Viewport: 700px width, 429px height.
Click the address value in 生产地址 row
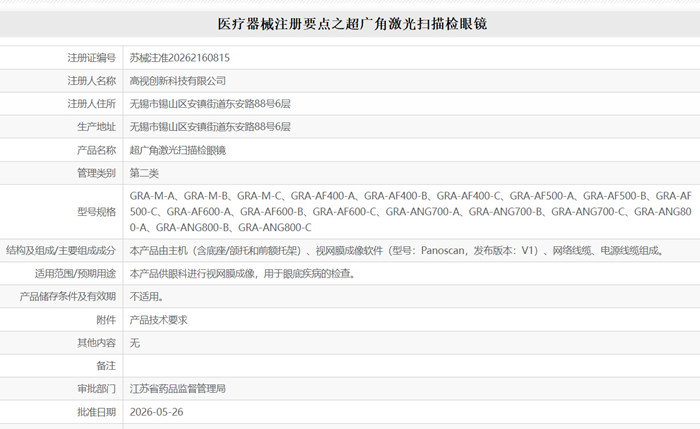coord(210,127)
